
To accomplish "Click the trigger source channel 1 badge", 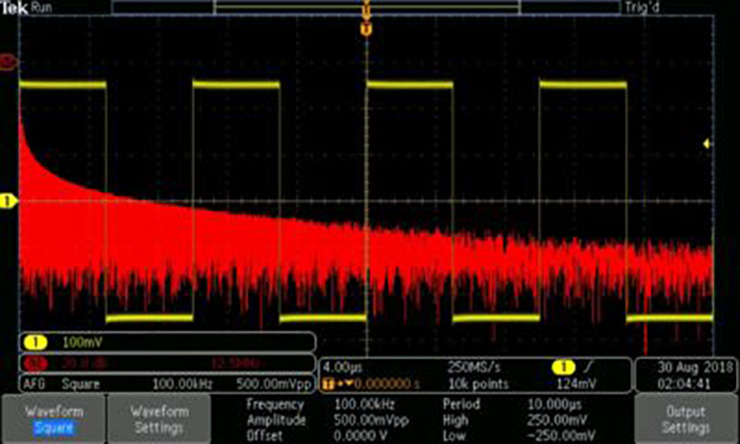I will [x=563, y=367].
